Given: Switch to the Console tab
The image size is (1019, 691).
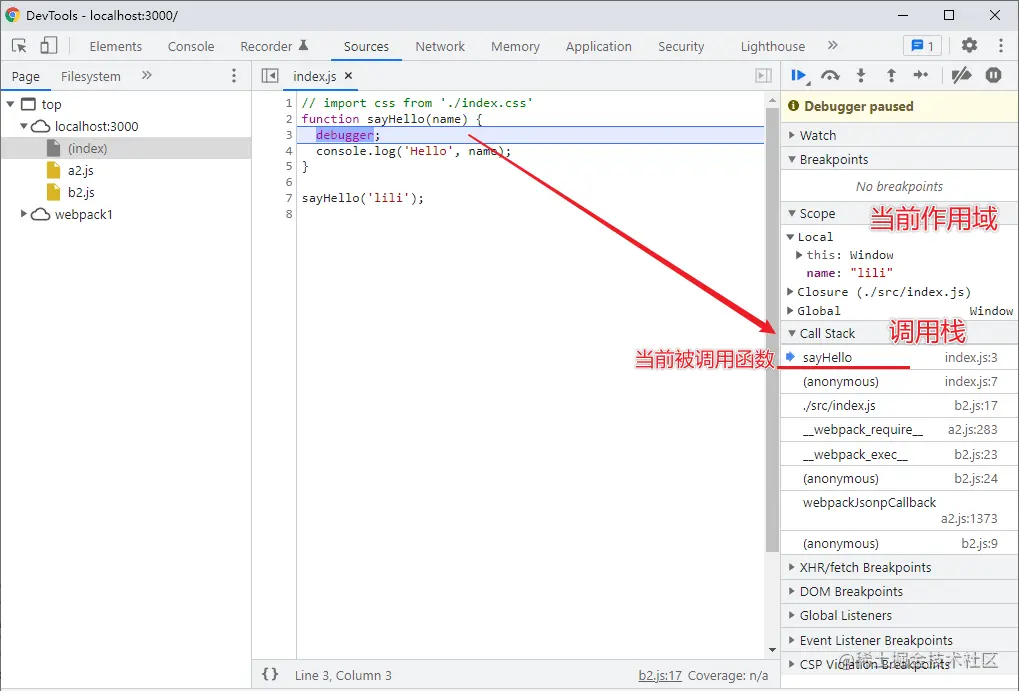Looking at the screenshot, I should pyautogui.click(x=191, y=46).
